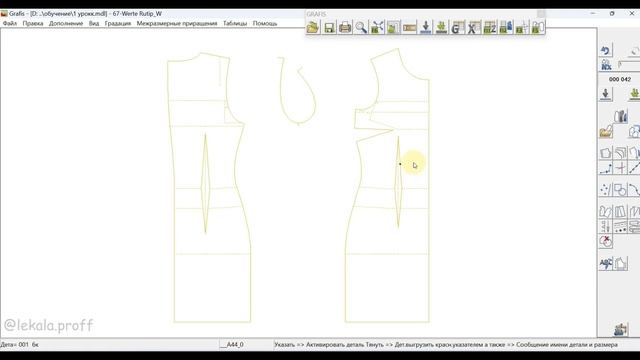Open the Файл menu
Screen dimensions: 640x360
pyautogui.click(x=10, y=24)
